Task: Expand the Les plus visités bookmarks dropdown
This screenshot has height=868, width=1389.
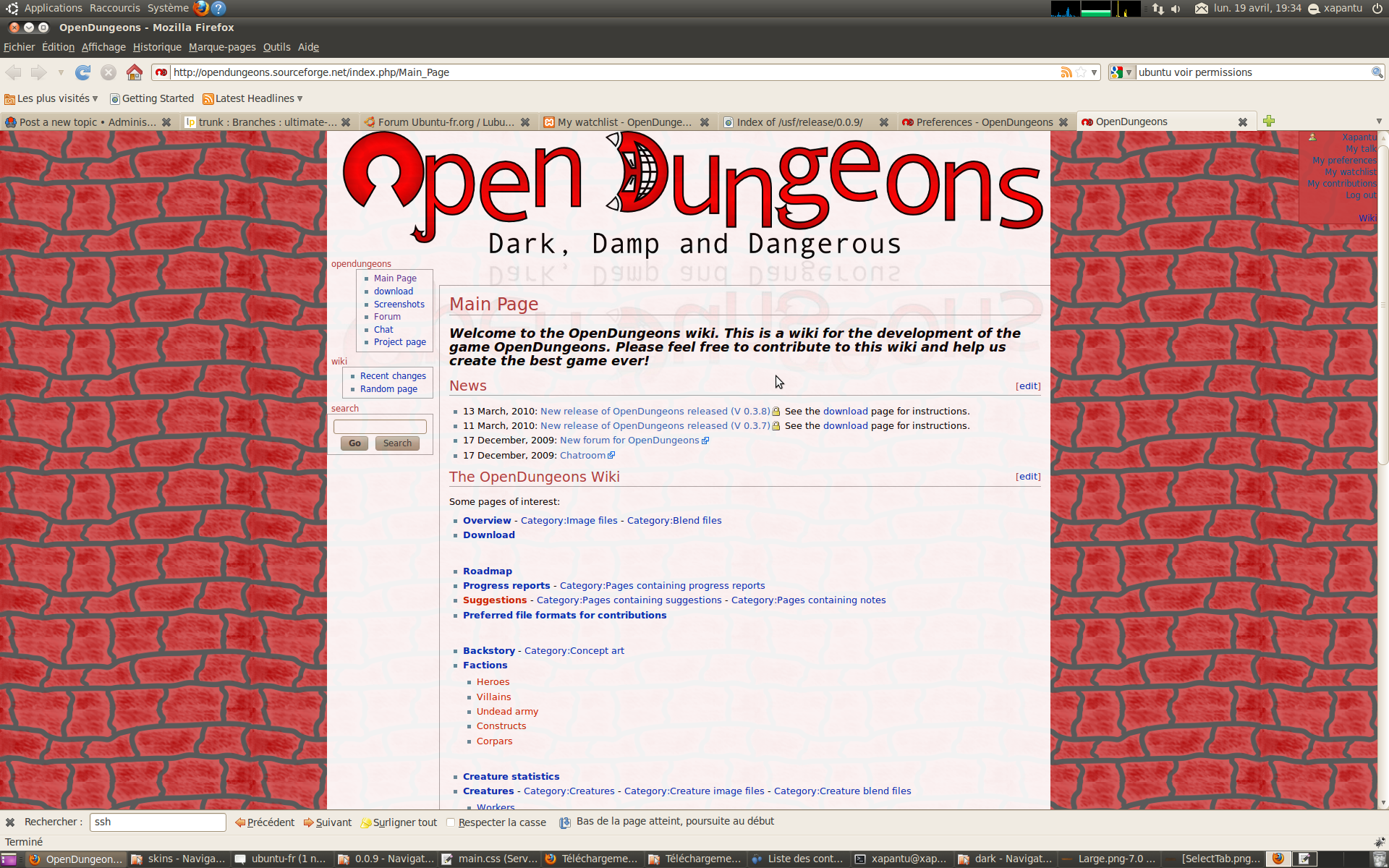Action: [51, 98]
